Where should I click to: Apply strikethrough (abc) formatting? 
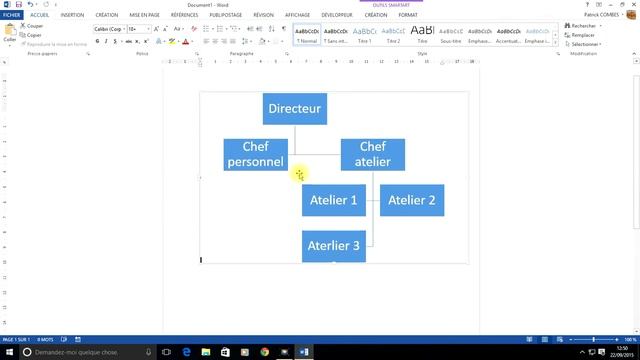pyautogui.click(x=129, y=41)
